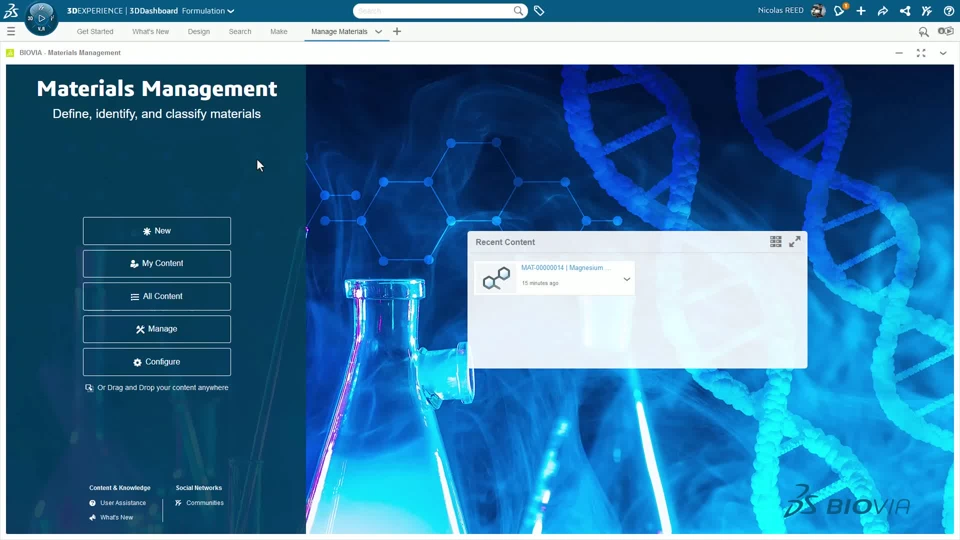The height and width of the screenshot is (540, 960).
Task: Open notifications bubble icon
Action: point(839,10)
